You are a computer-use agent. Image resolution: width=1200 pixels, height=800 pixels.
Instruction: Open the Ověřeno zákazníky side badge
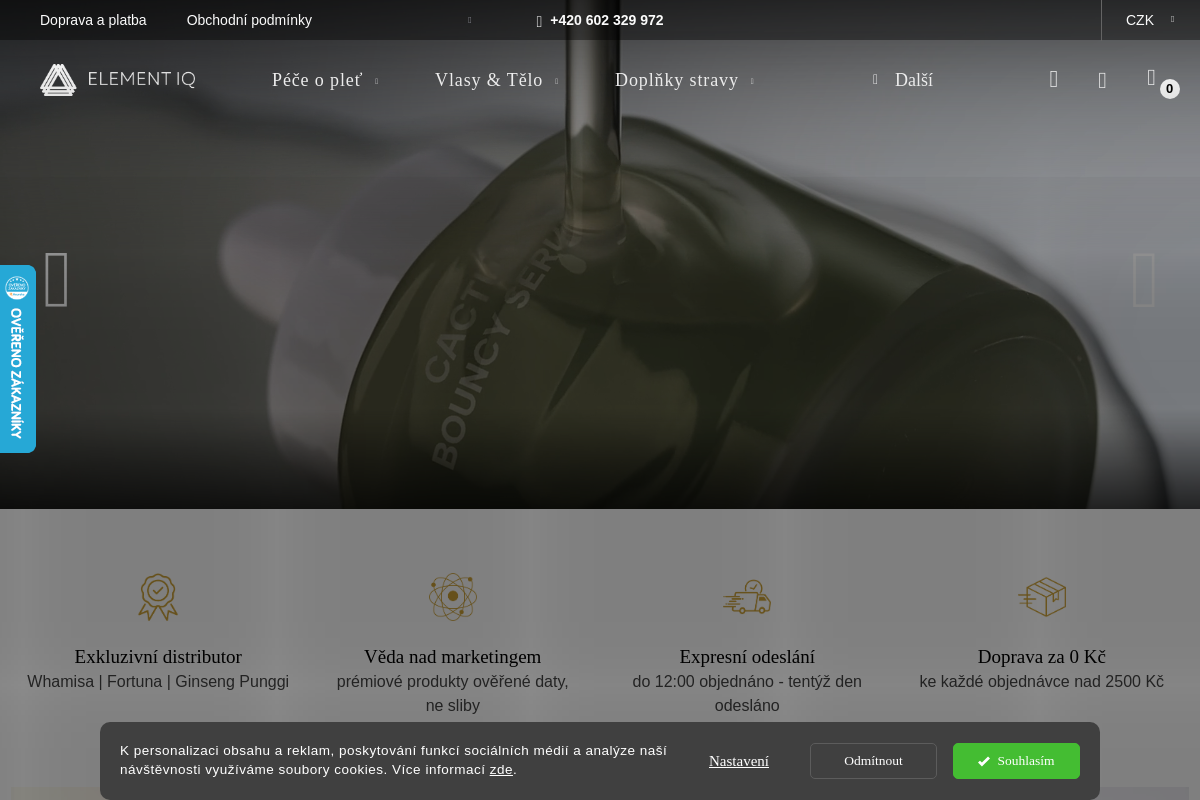tap(17, 359)
